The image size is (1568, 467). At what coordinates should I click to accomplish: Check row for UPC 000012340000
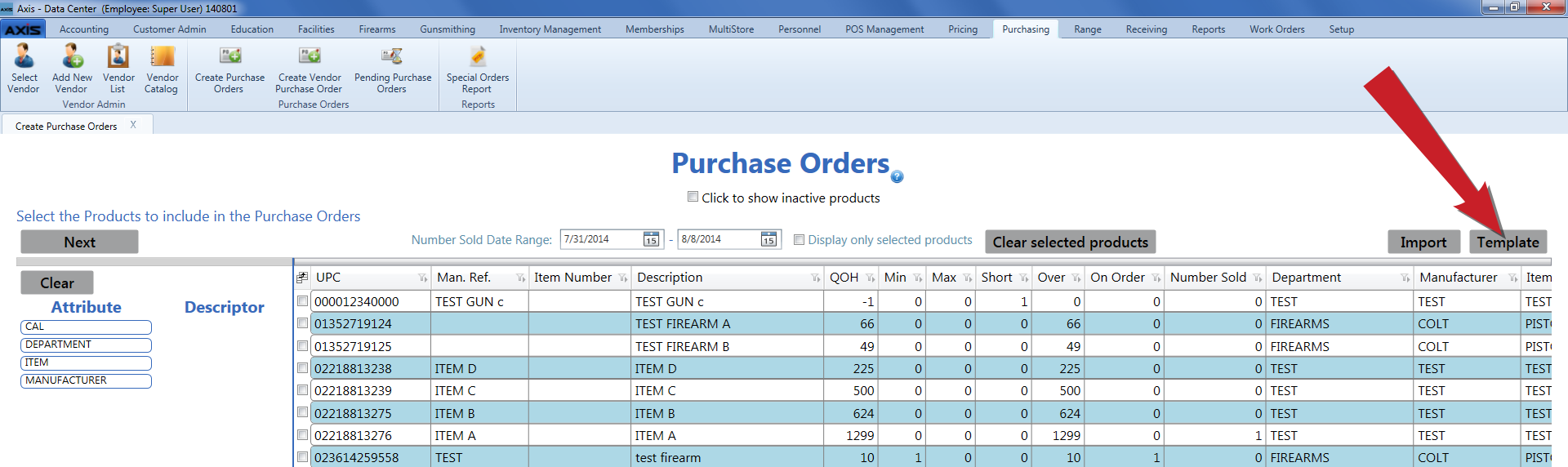pyautogui.click(x=303, y=301)
